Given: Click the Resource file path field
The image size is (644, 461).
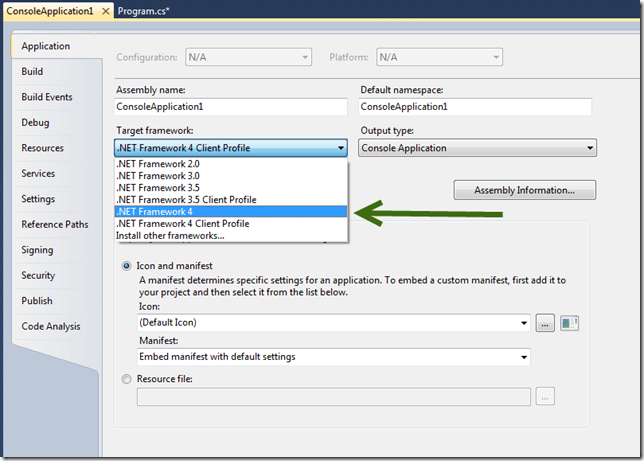Looking at the screenshot, I should click(334, 397).
